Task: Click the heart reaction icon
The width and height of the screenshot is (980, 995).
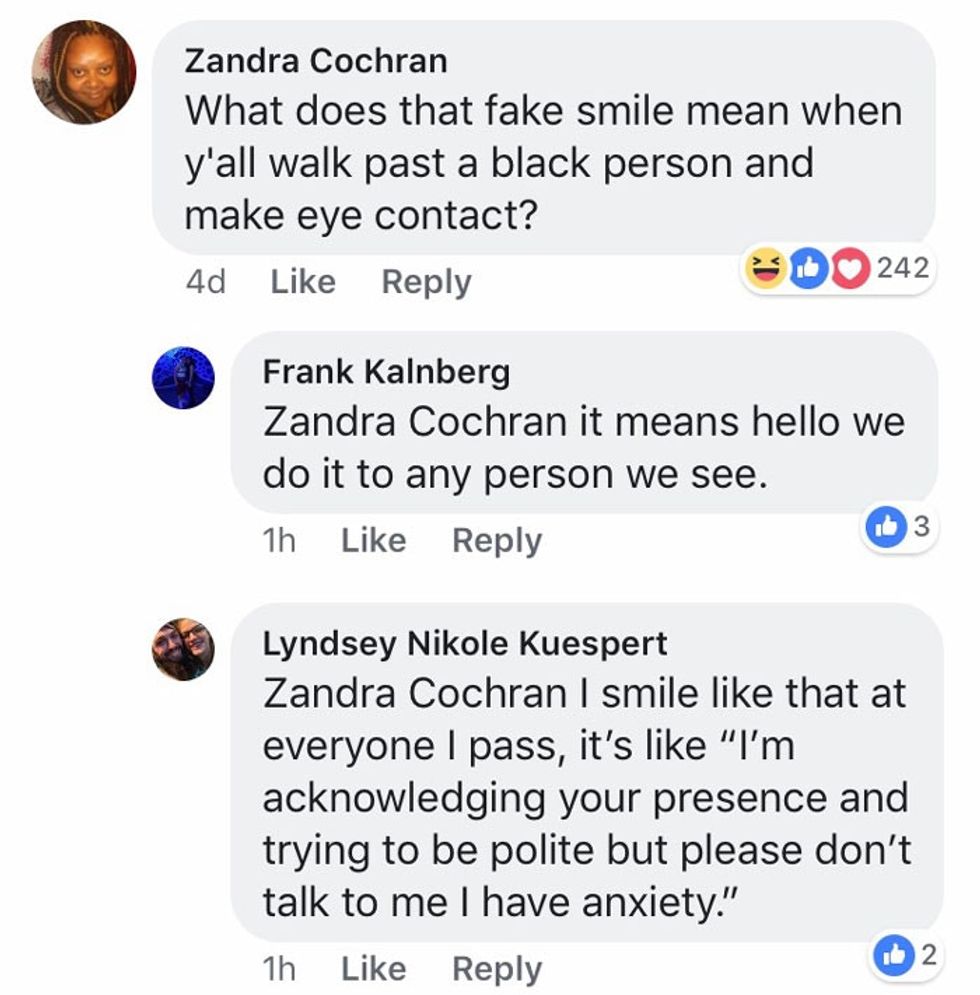Action: (x=850, y=269)
